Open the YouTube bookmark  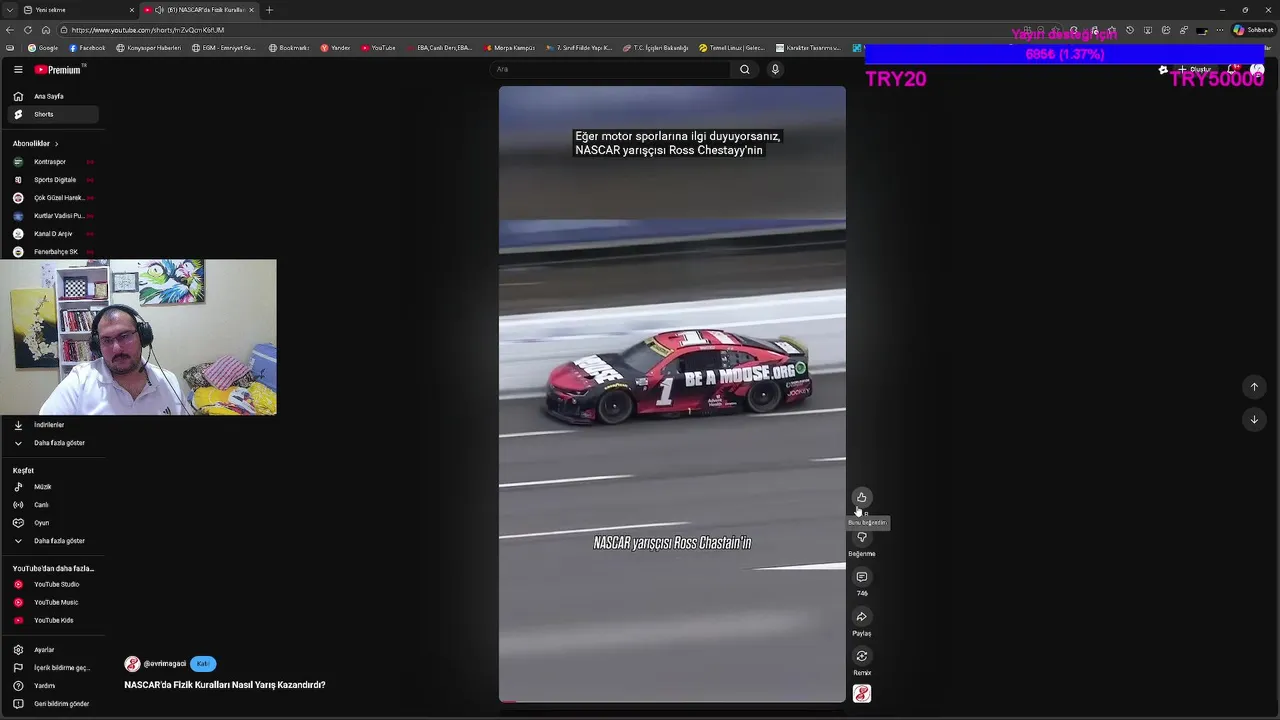click(x=378, y=48)
